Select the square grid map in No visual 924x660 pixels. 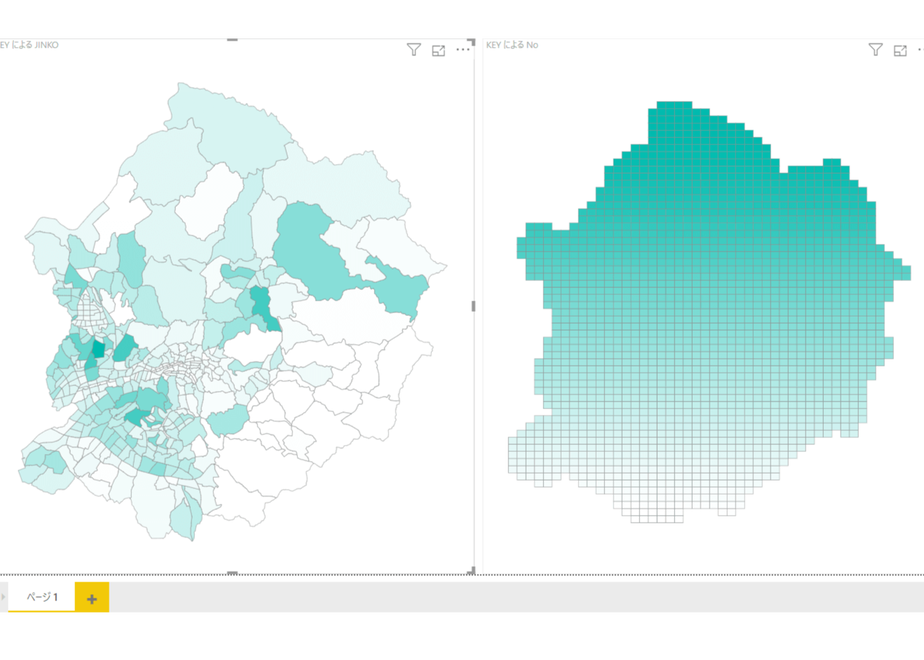(710, 312)
